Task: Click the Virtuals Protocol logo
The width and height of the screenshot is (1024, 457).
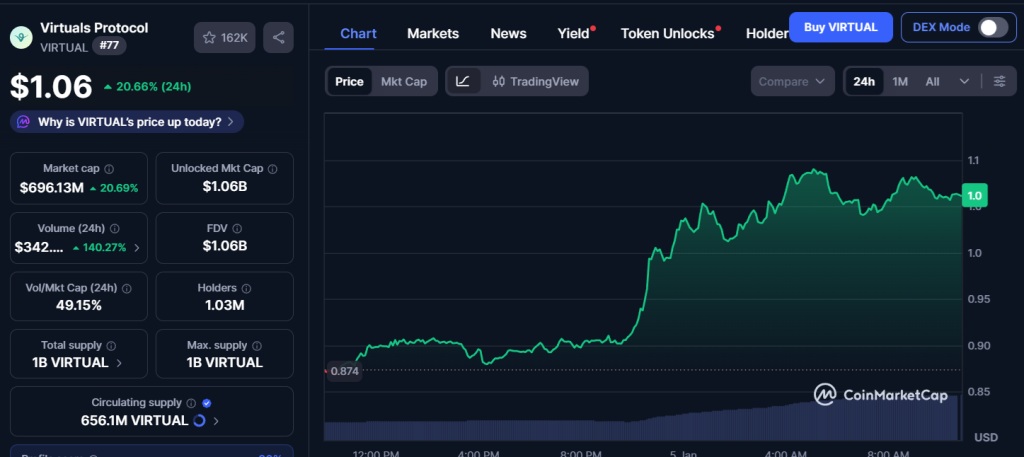Action: pyautogui.click(x=21, y=38)
